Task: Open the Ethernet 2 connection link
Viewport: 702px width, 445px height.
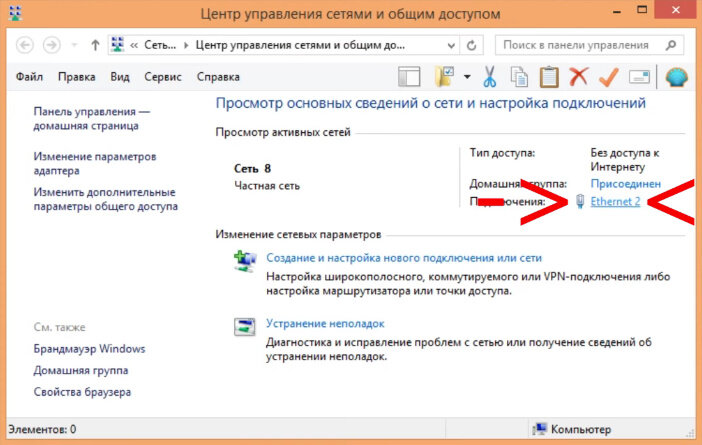Action: pyautogui.click(x=615, y=202)
